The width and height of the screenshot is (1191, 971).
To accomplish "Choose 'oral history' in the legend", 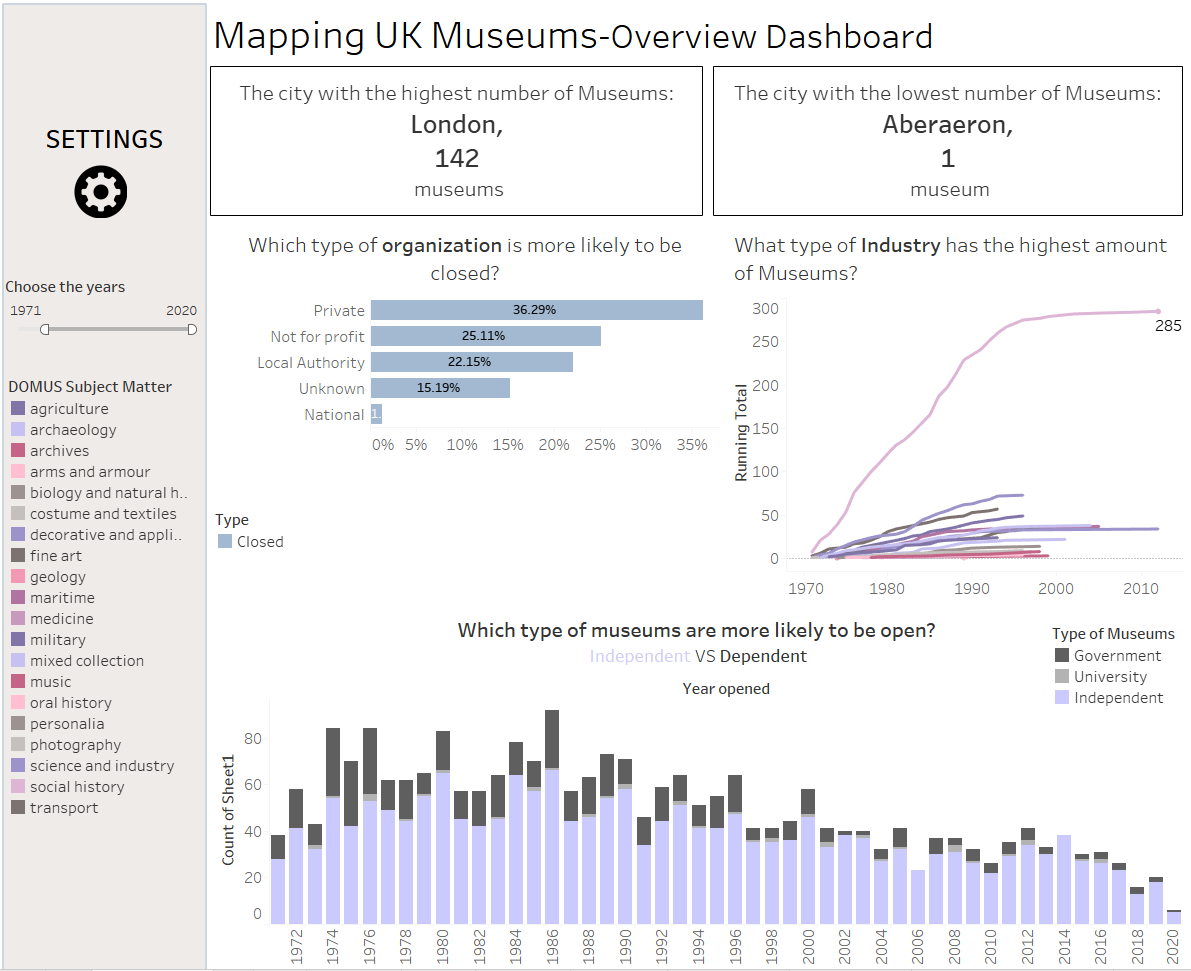I will click(x=71, y=703).
